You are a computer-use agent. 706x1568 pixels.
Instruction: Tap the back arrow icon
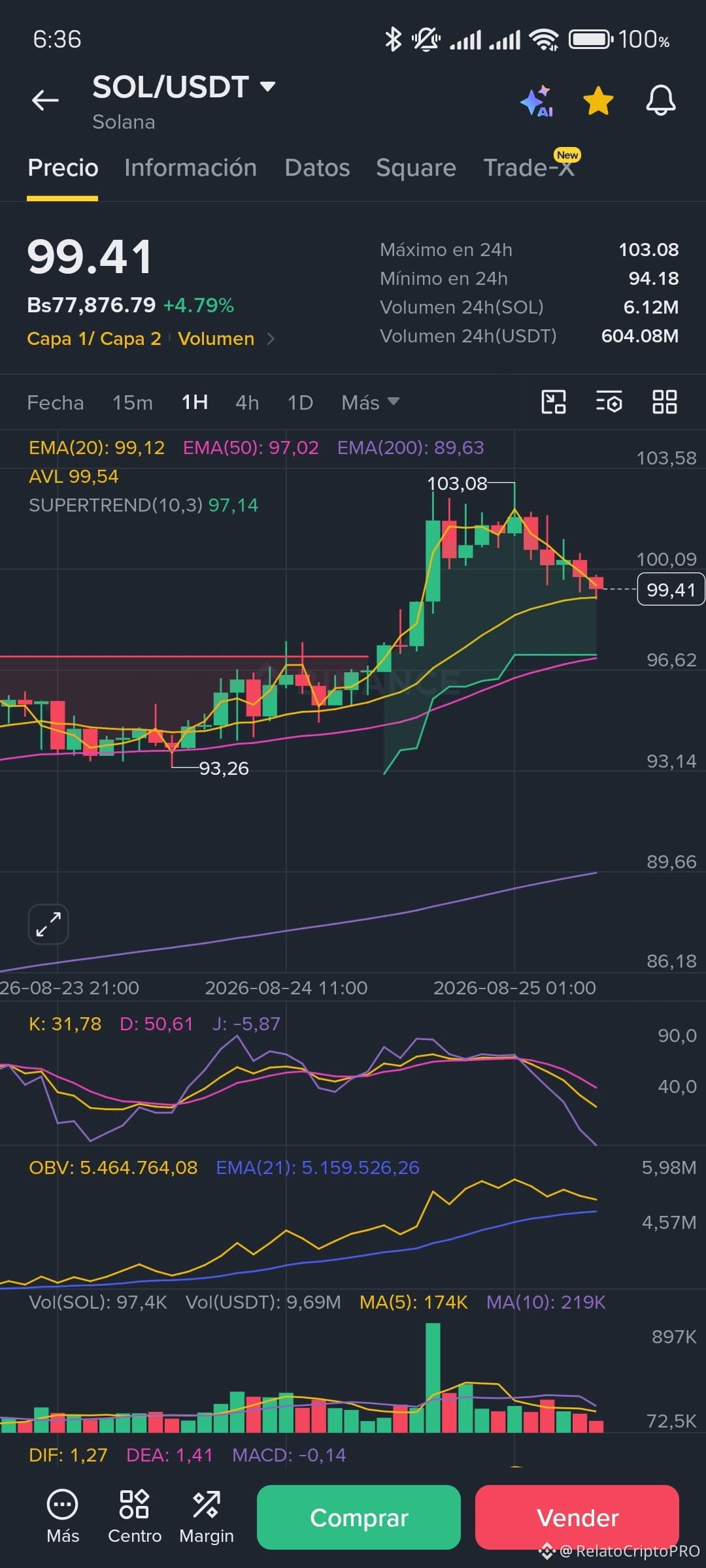(45, 101)
